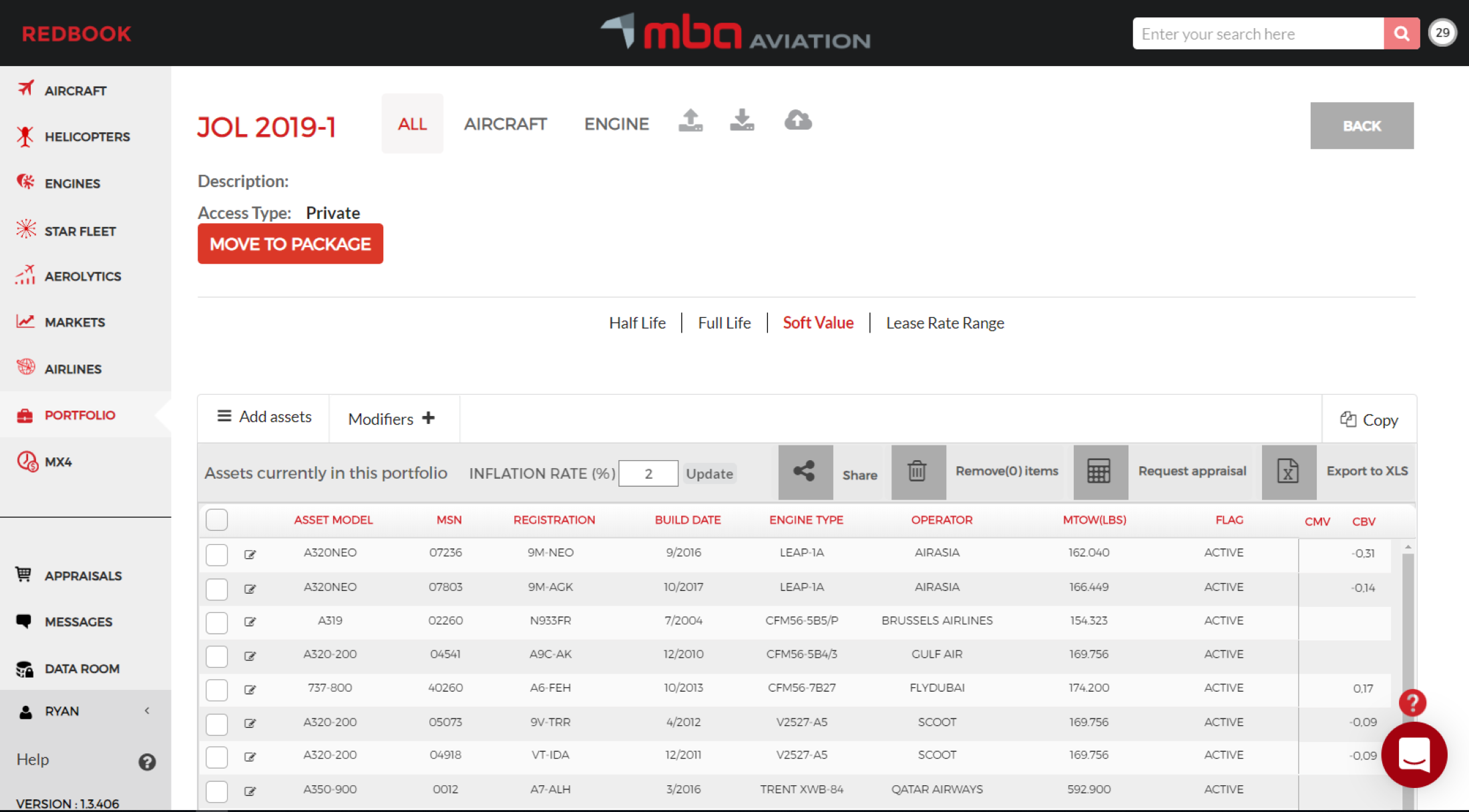Select the Half Life view
This screenshot has width=1469, height=812.
[x=637, y=323]
